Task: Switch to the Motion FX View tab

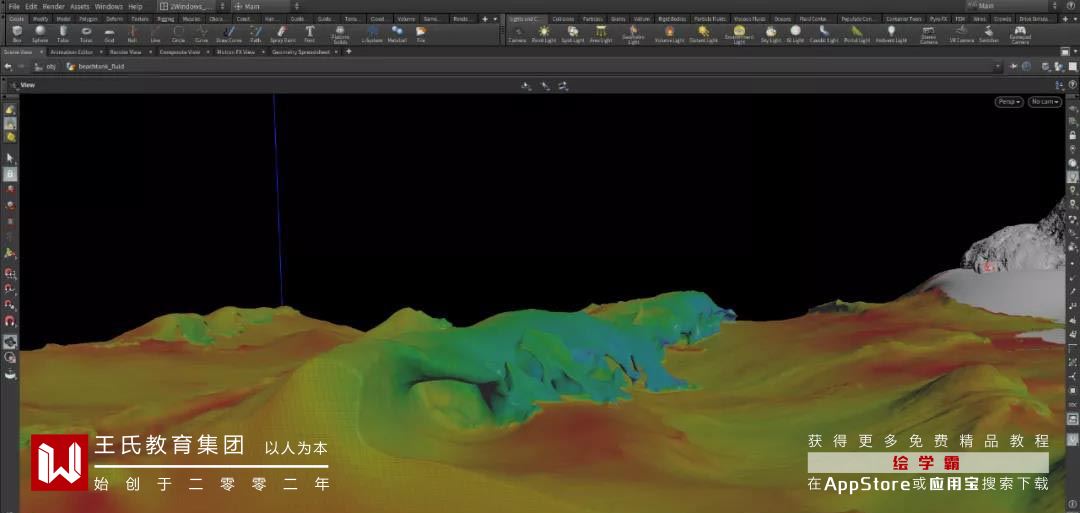Action: [236, 52]
